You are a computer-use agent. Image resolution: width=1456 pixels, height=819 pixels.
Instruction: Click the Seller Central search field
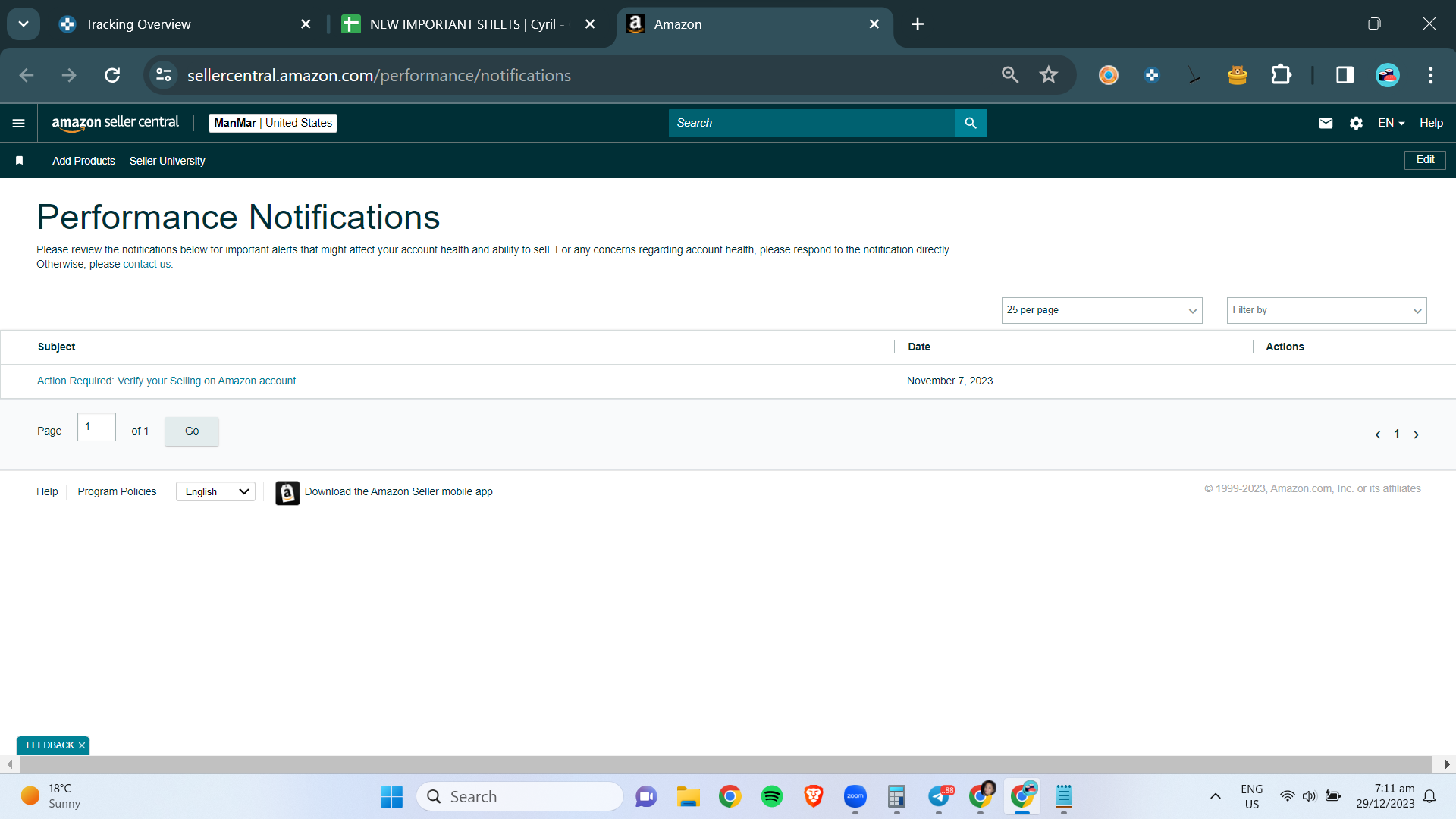811,123
